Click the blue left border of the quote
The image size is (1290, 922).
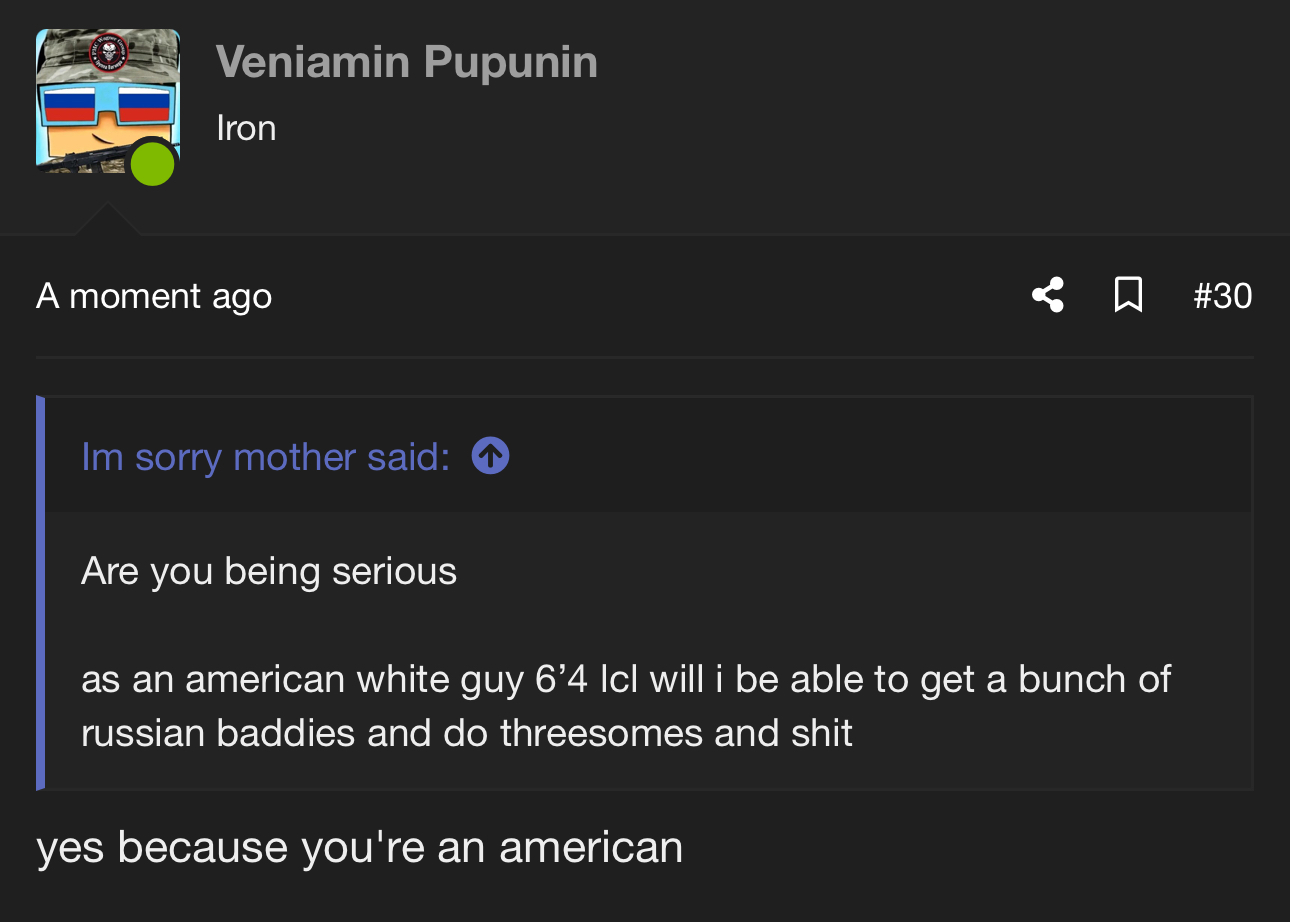click(41, 592)
